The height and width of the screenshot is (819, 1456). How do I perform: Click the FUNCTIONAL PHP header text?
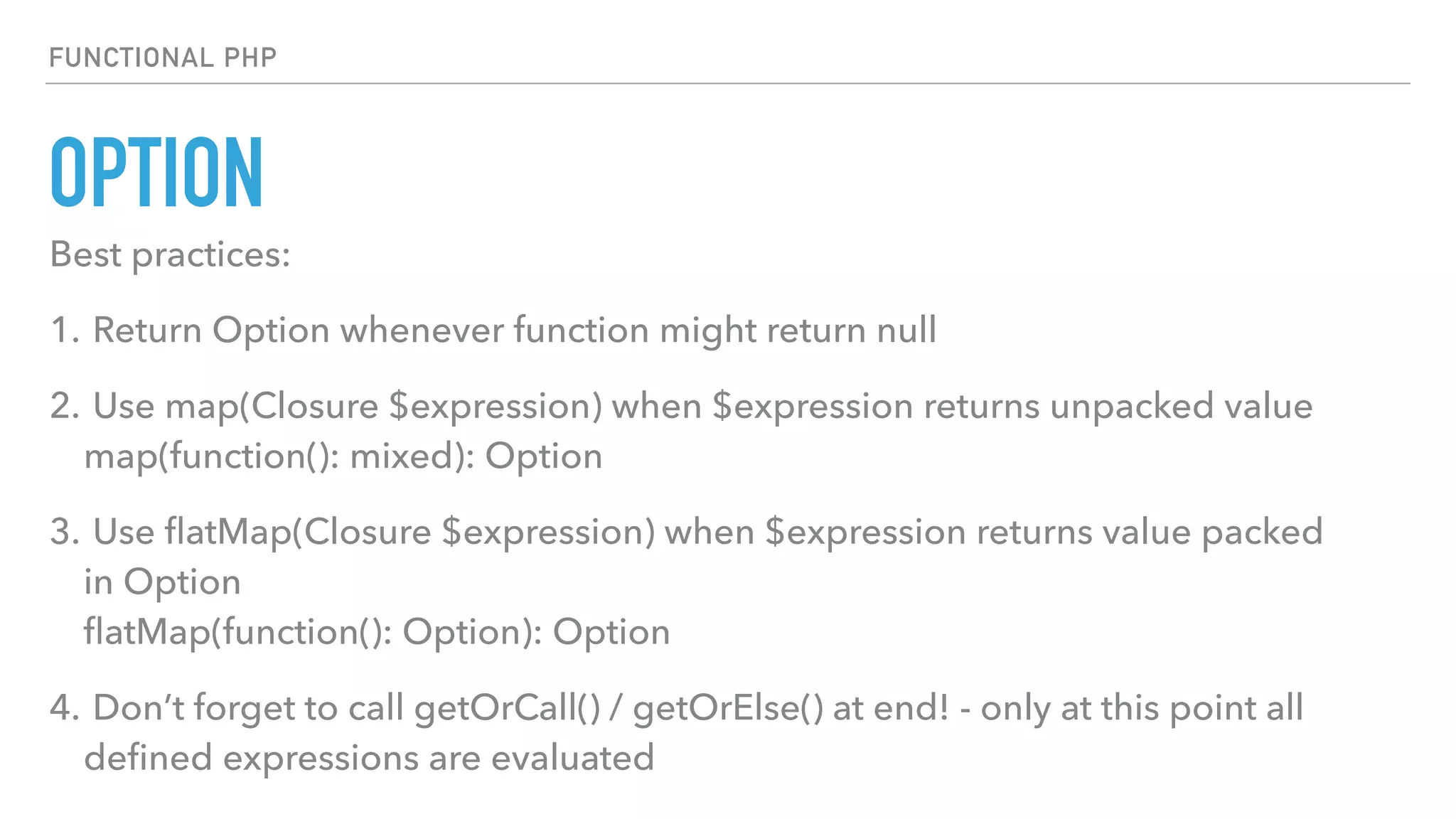click(x=163, y=58)
